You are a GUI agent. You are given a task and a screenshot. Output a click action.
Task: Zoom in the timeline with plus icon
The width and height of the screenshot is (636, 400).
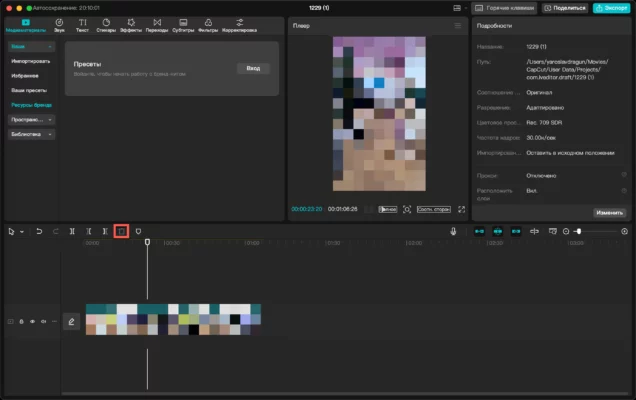(x=625, y=231)
